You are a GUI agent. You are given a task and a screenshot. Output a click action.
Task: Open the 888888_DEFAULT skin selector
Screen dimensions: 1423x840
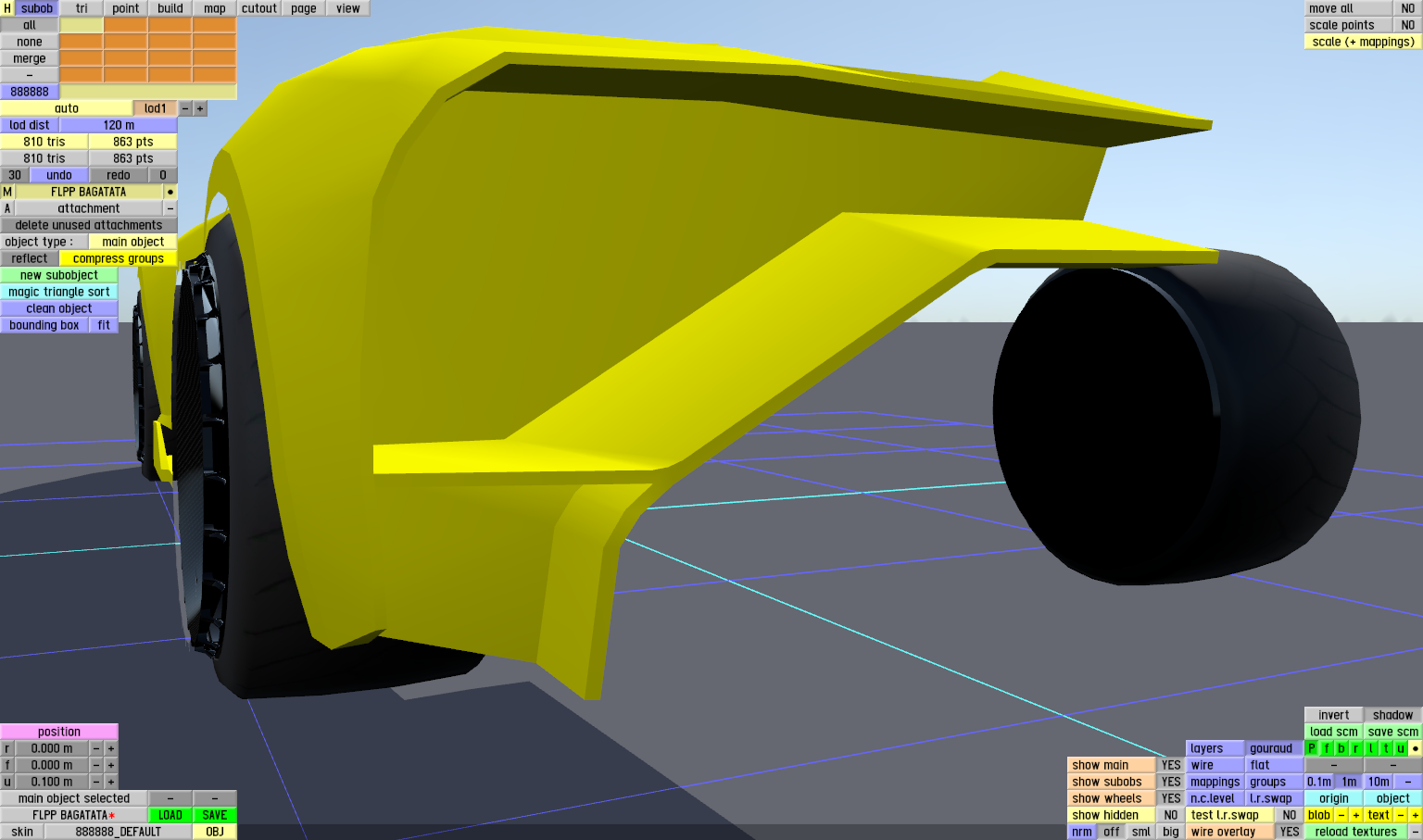119,832
